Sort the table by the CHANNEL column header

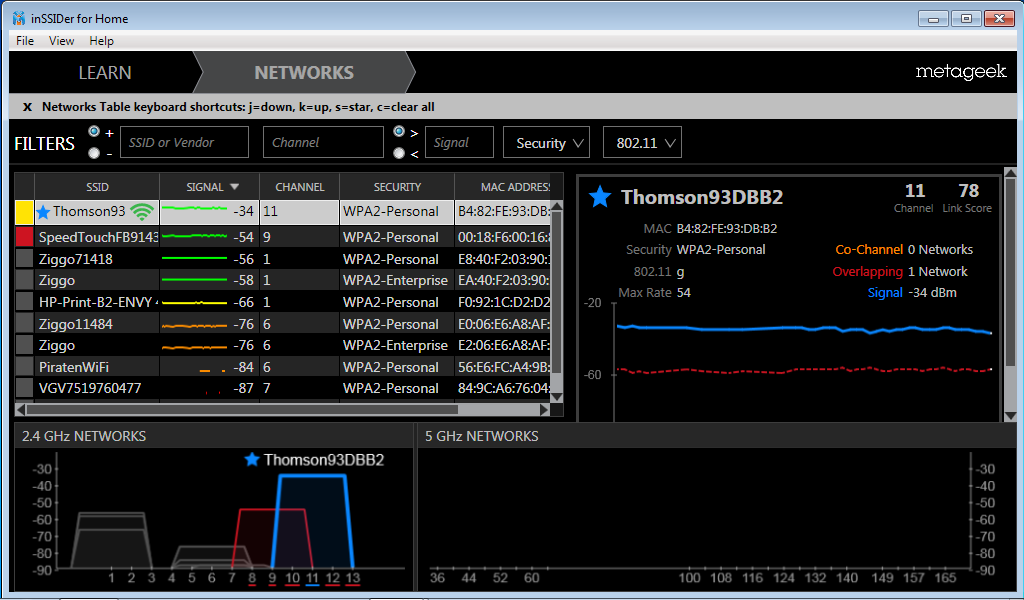point(298,186)
